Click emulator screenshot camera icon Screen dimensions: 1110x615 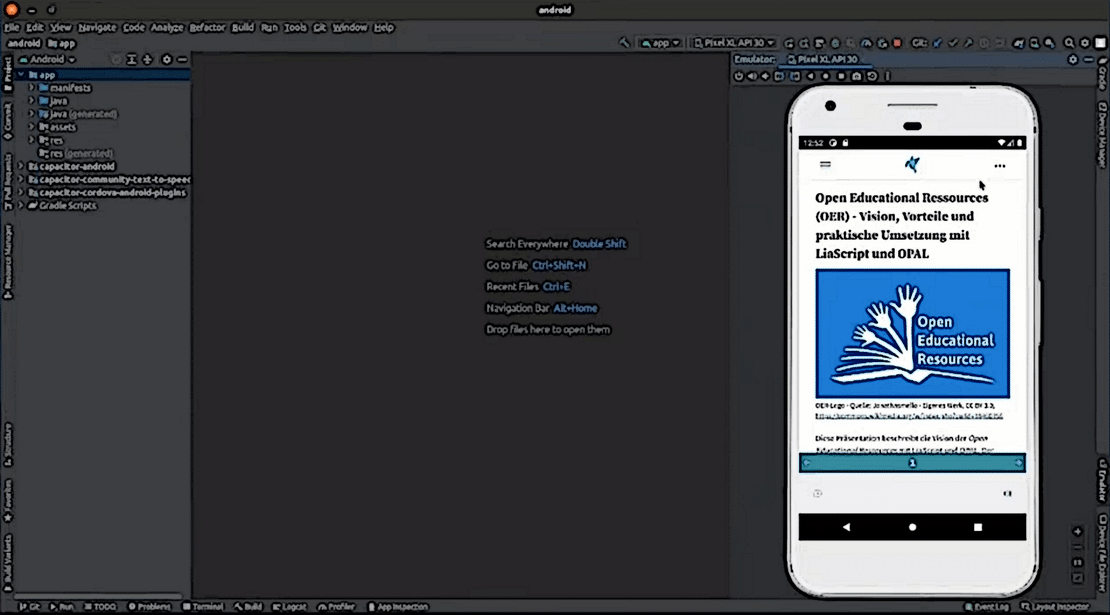point(856,76)
